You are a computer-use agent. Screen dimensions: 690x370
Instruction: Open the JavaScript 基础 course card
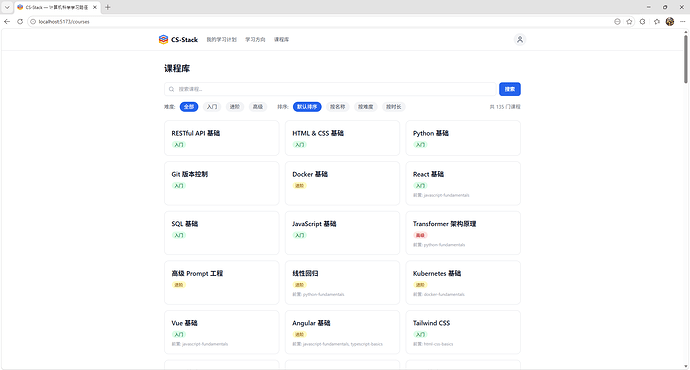click(x=342, y=233)
